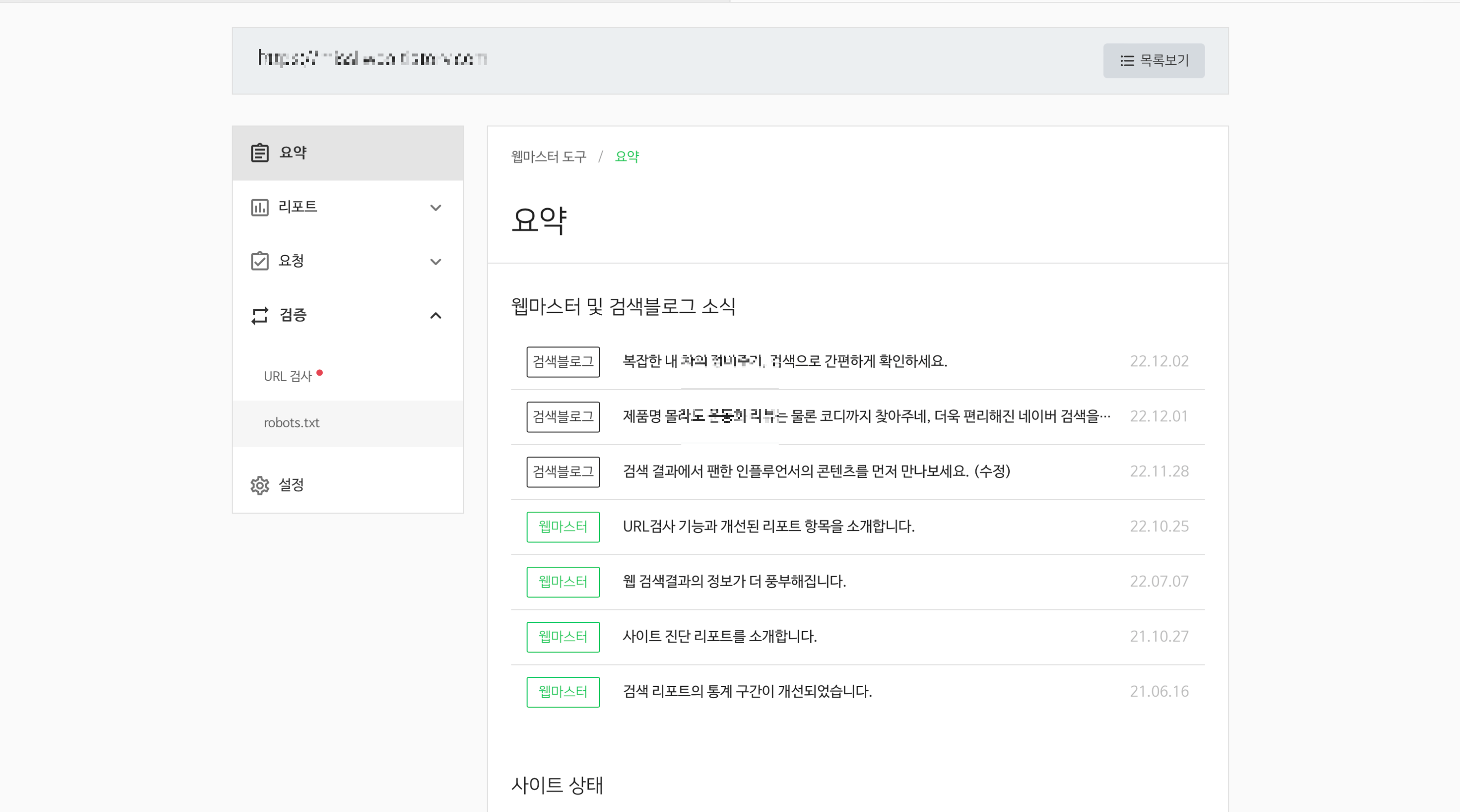The width and height of the screenshot is (1460, 812).
Task: Open URL검사 기능 announcement from 22.10.25
Action: click(768, 526)
